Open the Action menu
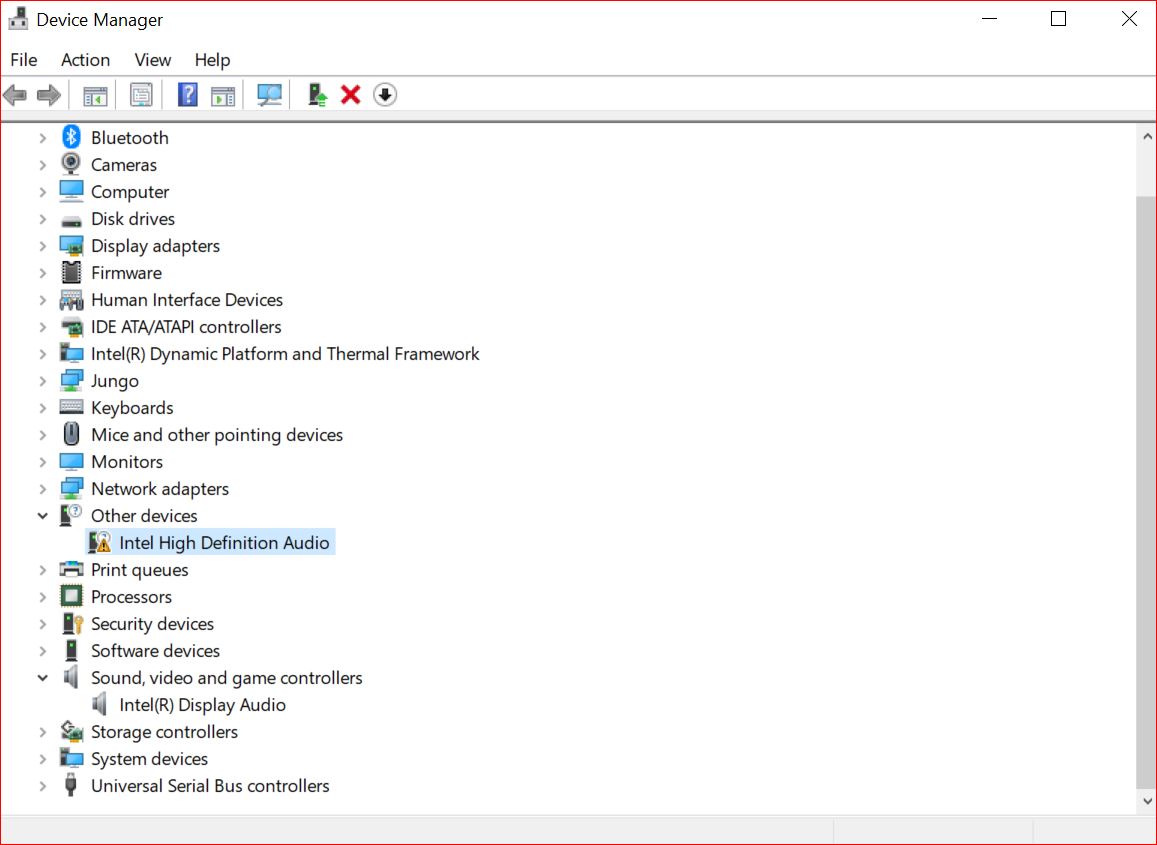1157x845 pixels. point(86,60)
